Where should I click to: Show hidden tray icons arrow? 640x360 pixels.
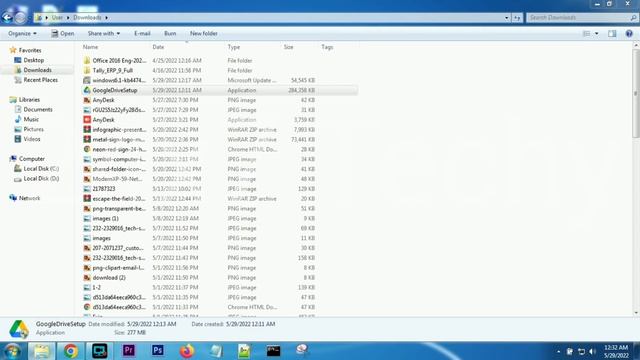pyautogui.click(x=558, y=351)
